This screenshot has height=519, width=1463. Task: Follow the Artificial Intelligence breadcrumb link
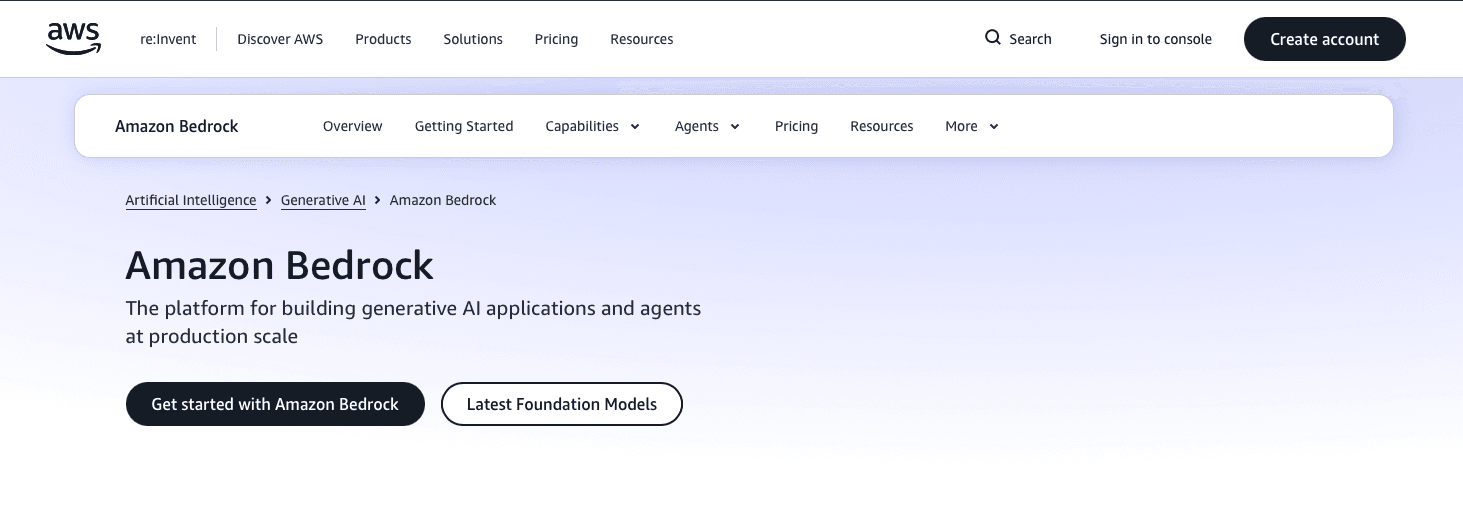[x=191, y=200]
